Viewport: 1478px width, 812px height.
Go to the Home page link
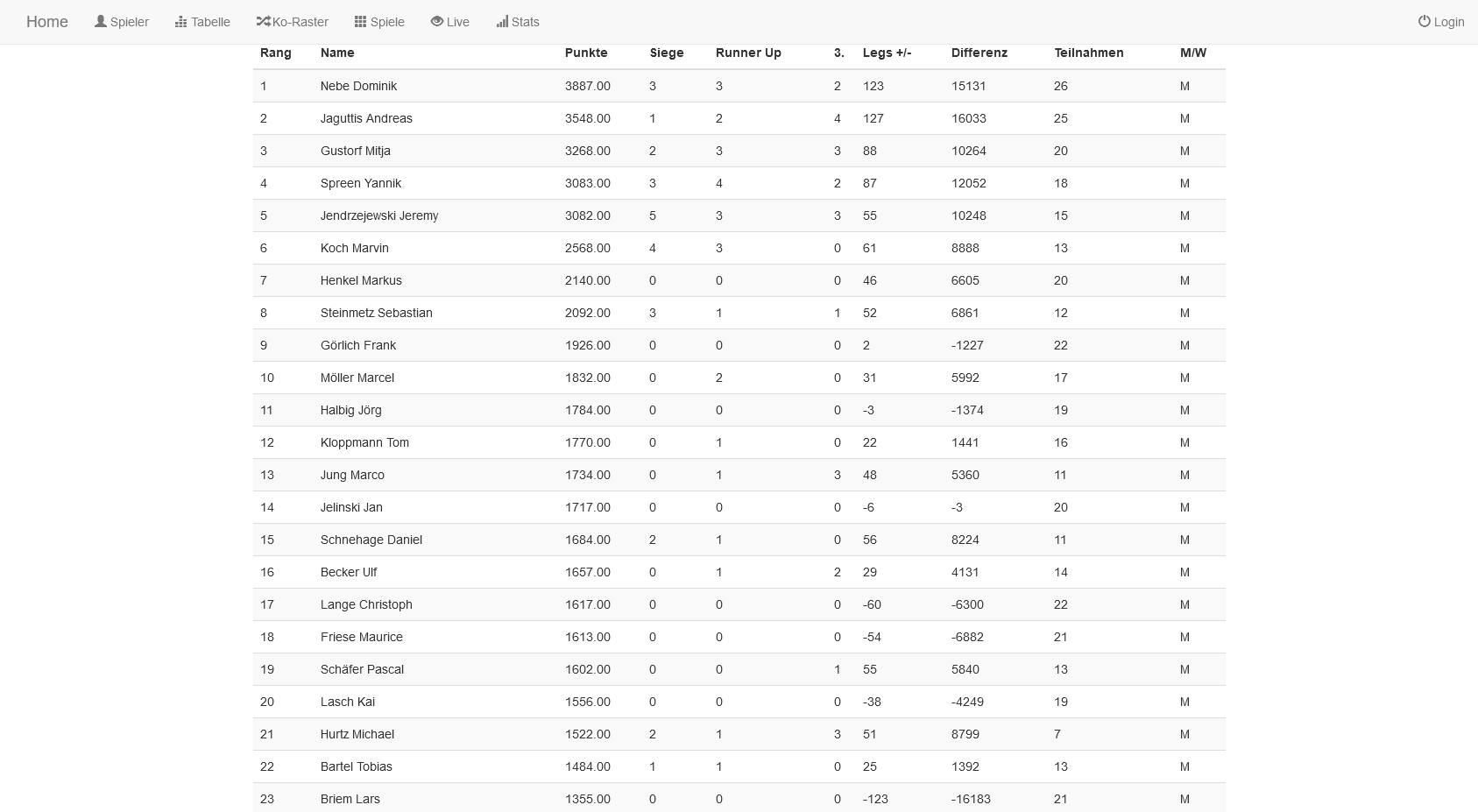47,22
